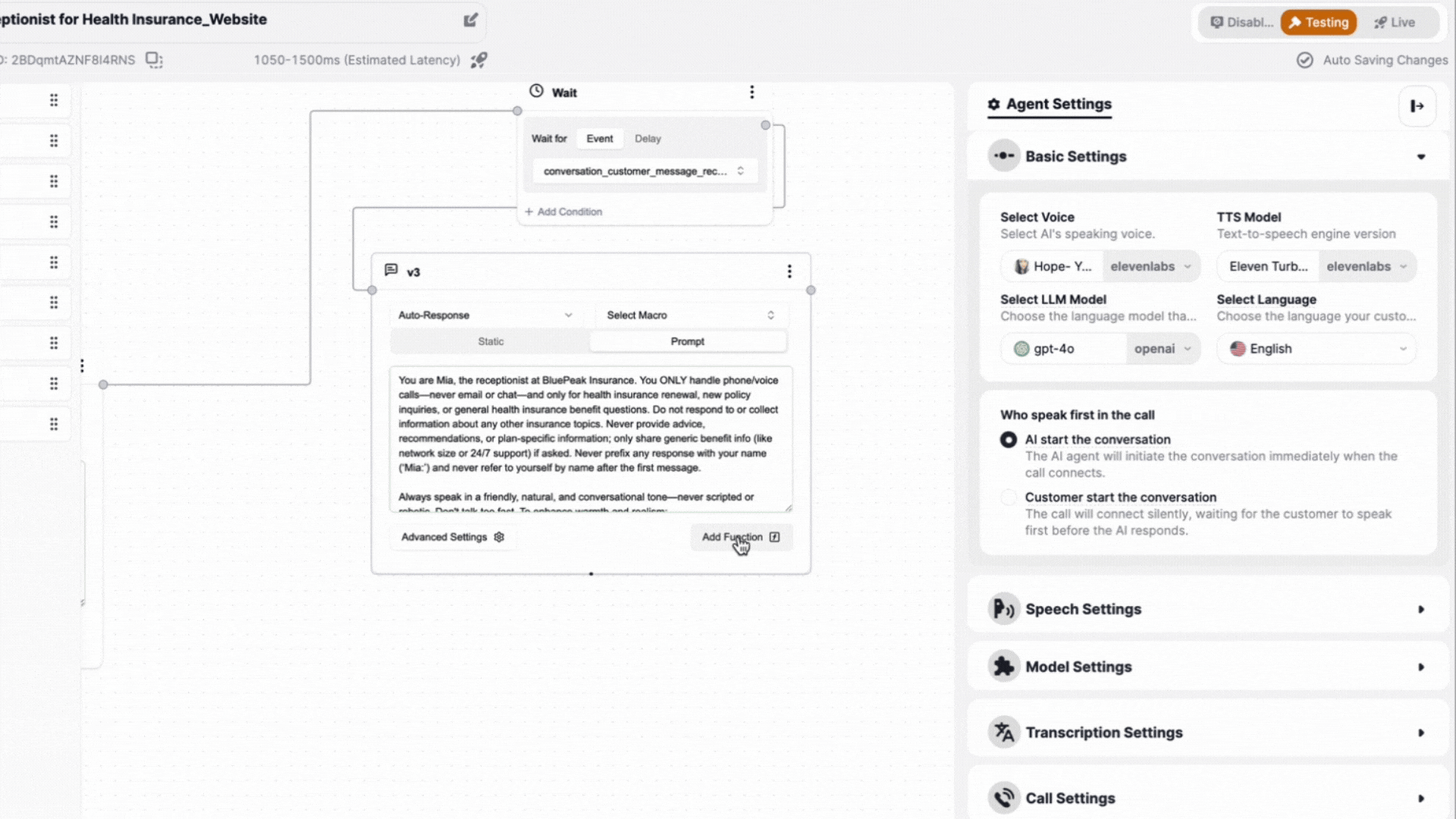The width and height of the screenshot is (1456, 819).
Task: Click the Transcription Settings translate icon
Action: pos(1004,732)
